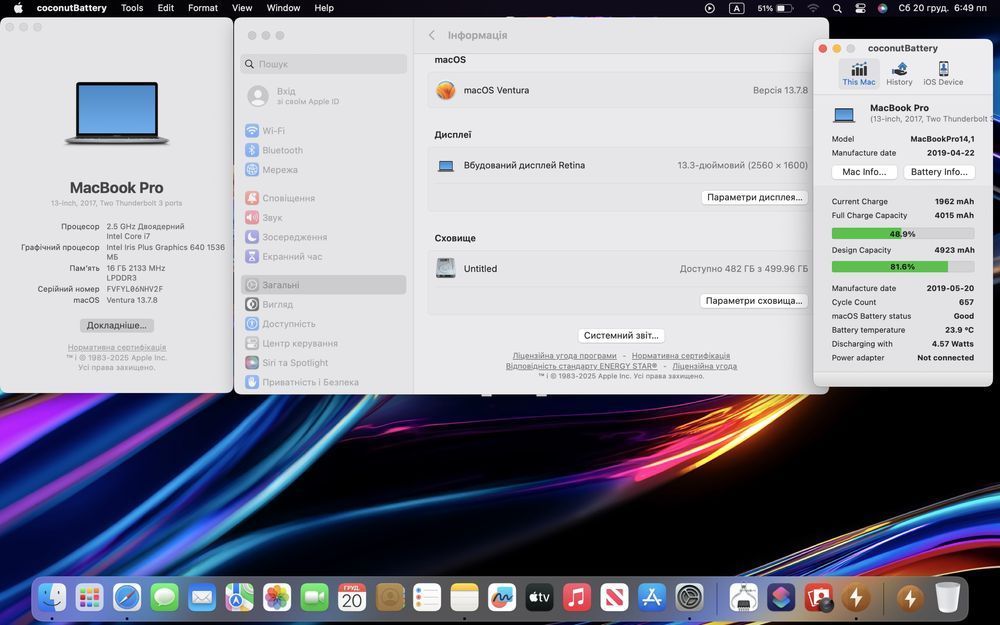
Task: Open Нормативна сертифікація link in Settings window
Action: click(x=680, y=356)
